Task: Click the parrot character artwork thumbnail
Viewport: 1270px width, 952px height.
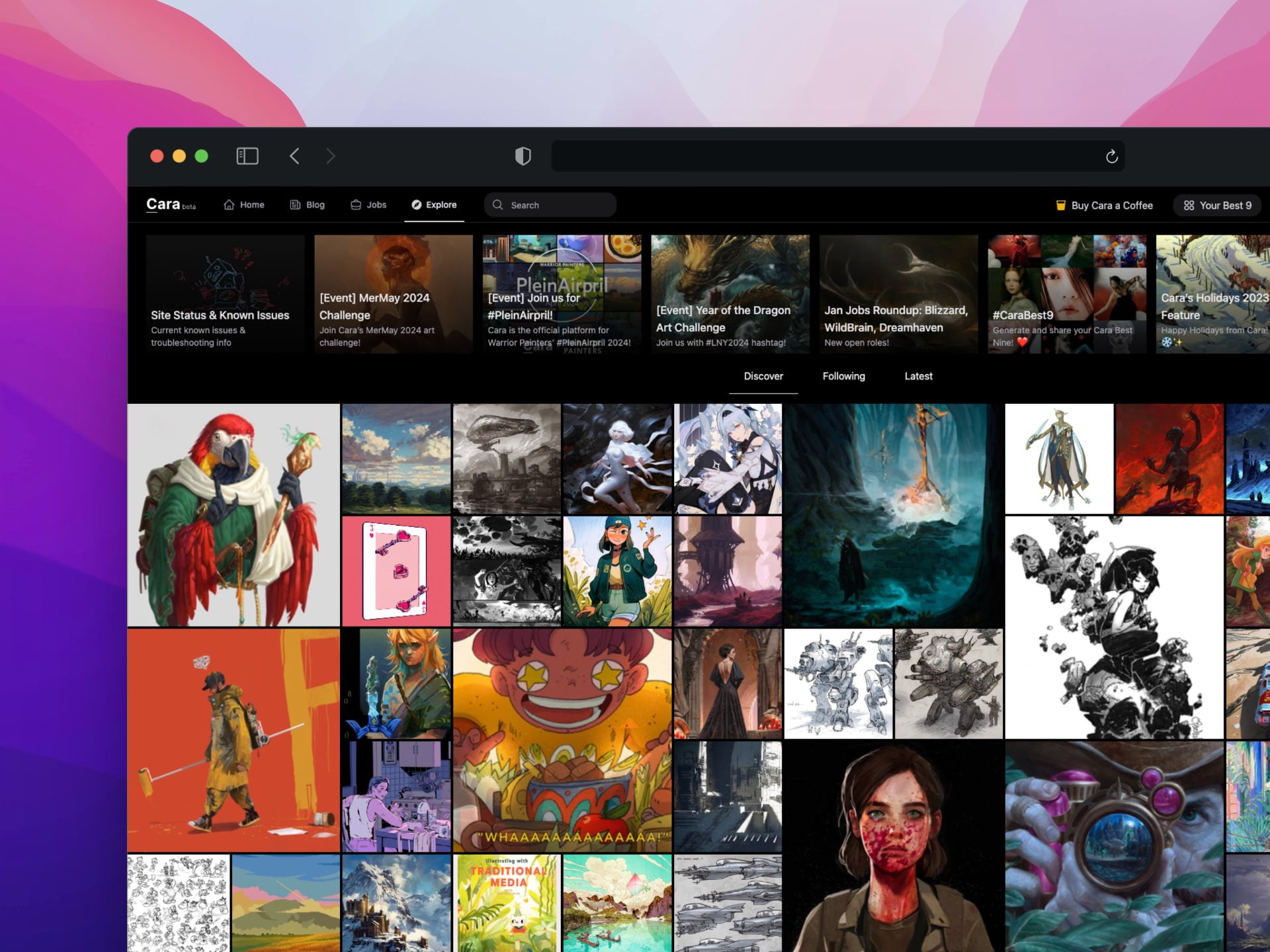Action: tap(236, 512)
